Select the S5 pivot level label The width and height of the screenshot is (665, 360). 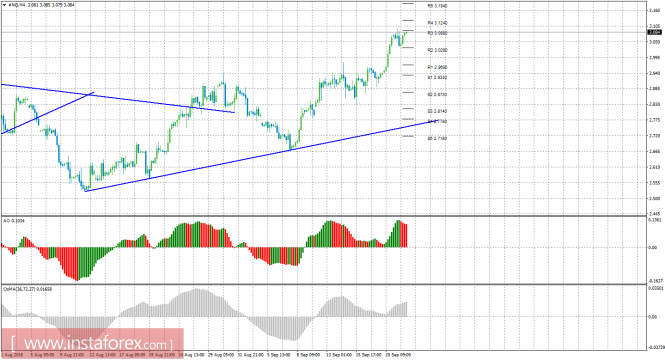click(437, 138)
